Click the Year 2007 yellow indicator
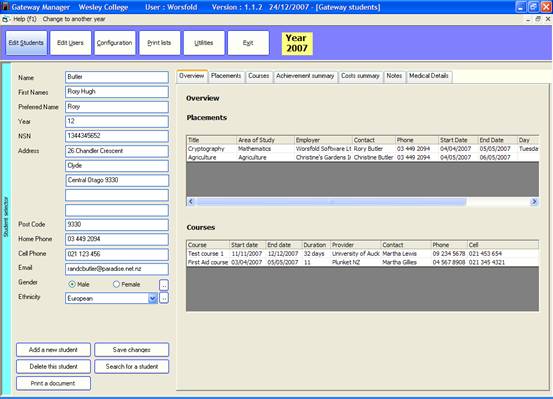 coord(297,43)
